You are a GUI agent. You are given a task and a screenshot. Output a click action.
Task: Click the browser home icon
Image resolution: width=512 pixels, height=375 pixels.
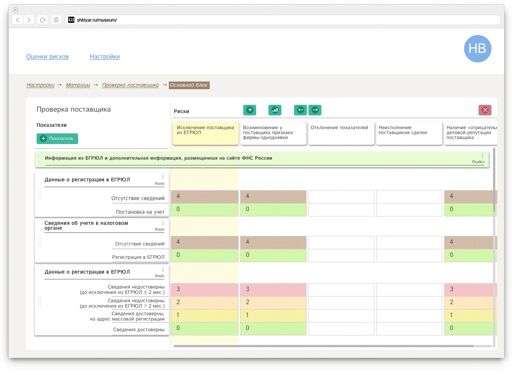pyautogui.click(x=56, y=20)
